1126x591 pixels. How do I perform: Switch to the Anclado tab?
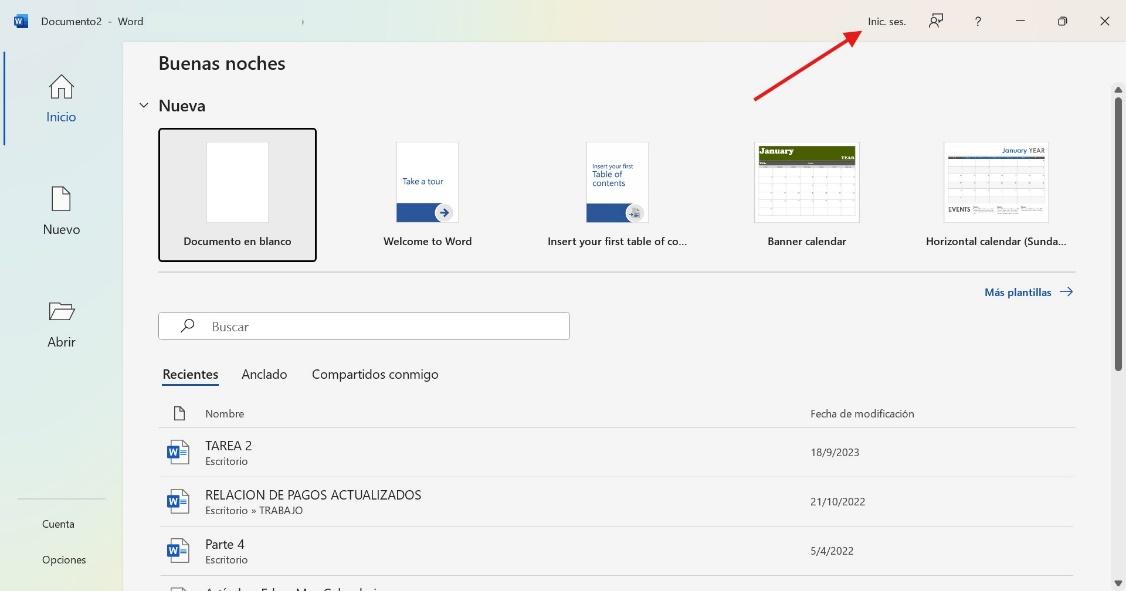[x=264, y=374]
